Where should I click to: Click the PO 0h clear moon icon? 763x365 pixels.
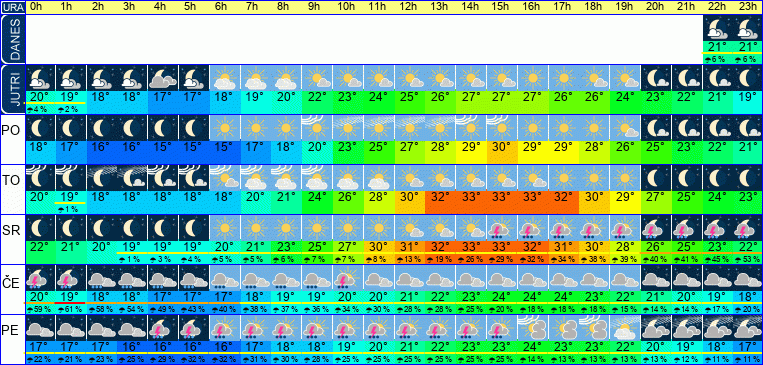tap(39, 128)
